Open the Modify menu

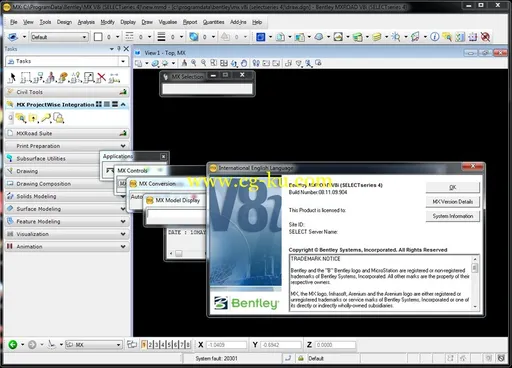coord(107,22)
